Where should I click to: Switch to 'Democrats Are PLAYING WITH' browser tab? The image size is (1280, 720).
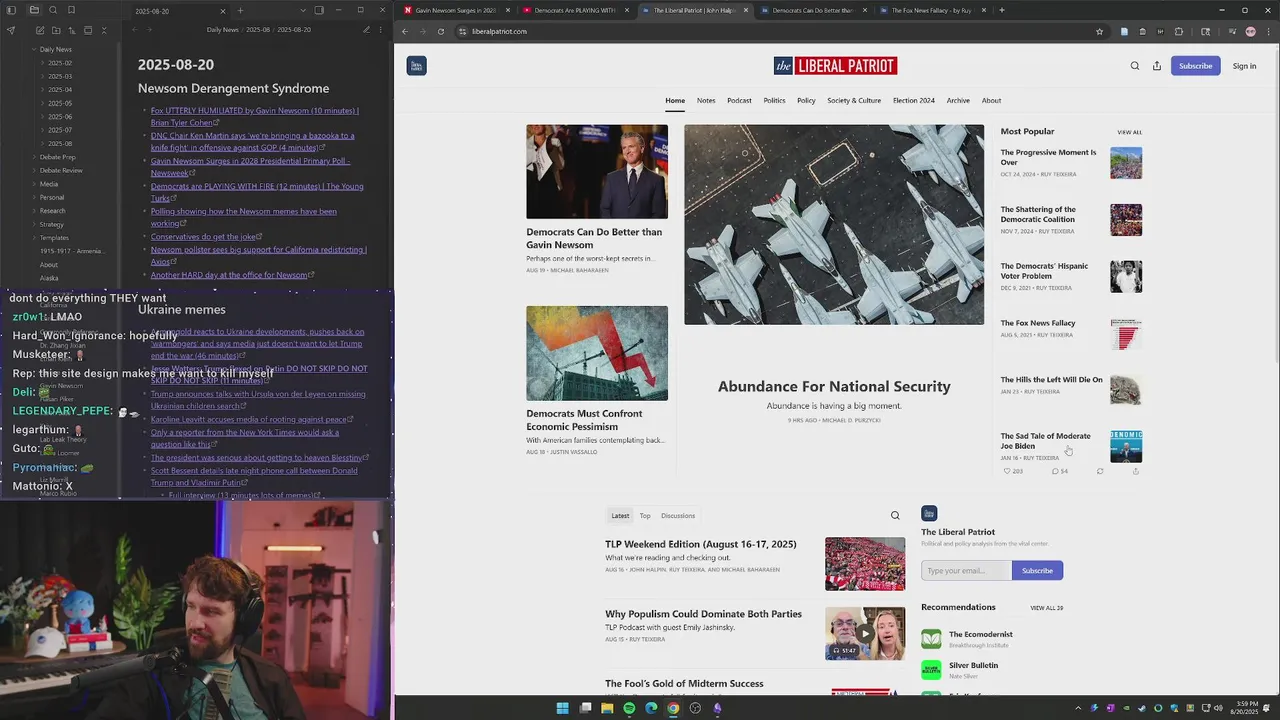point(570,10)
